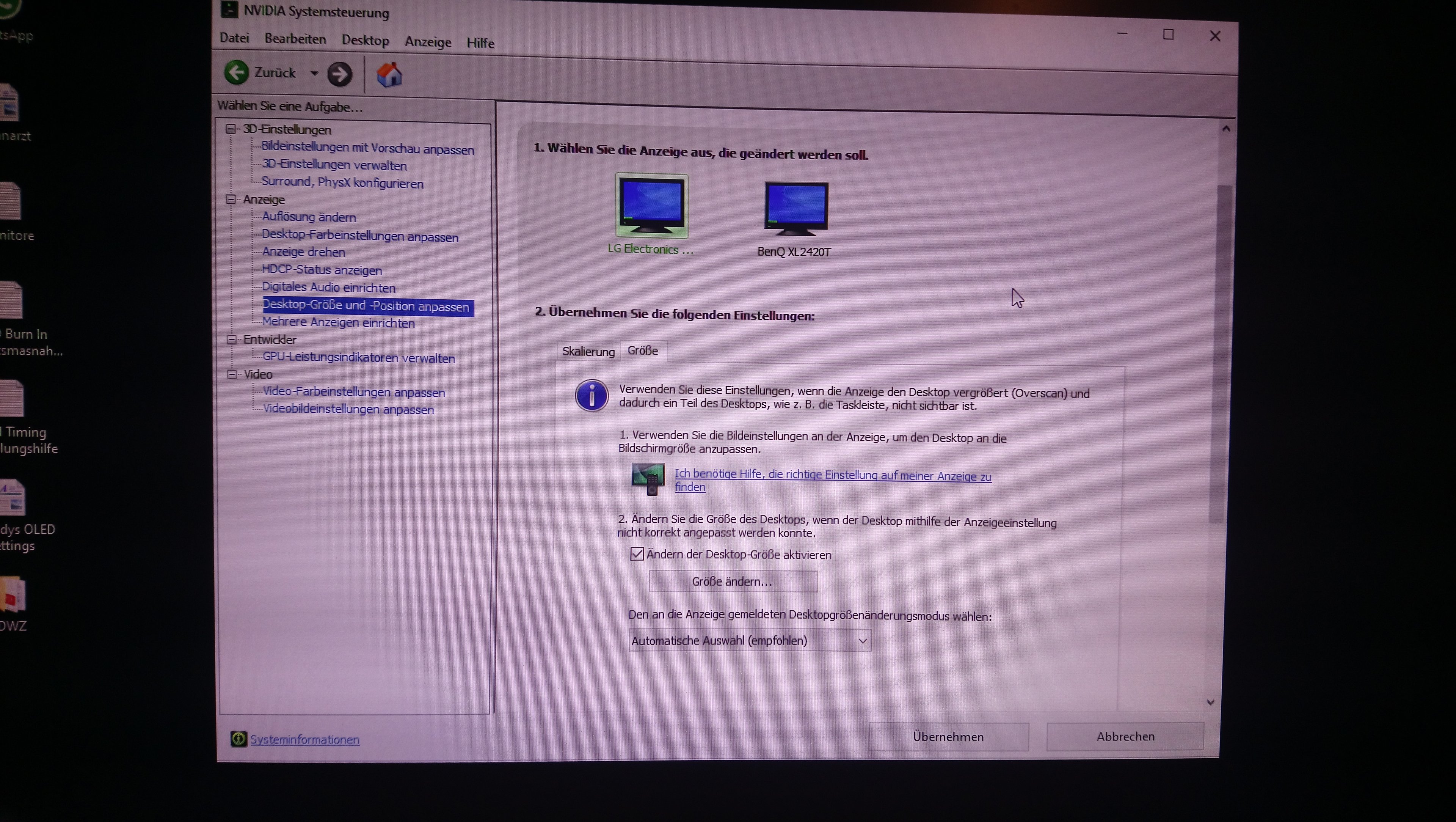Viewport: 1456px width, 822px height.
Task: Open the home icon in the toolbar
Action: tap(389, 75)
